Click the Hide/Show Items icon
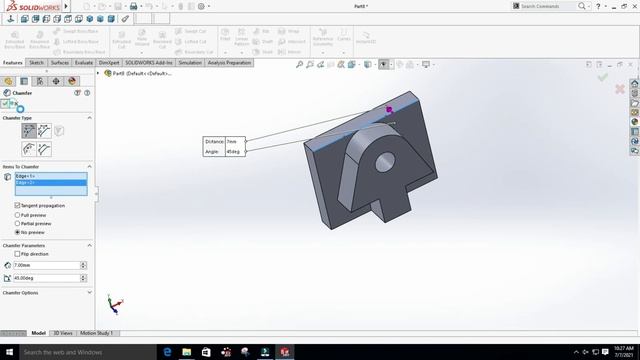The width and height of the screenshot is (640, 360). click(383, 64)
